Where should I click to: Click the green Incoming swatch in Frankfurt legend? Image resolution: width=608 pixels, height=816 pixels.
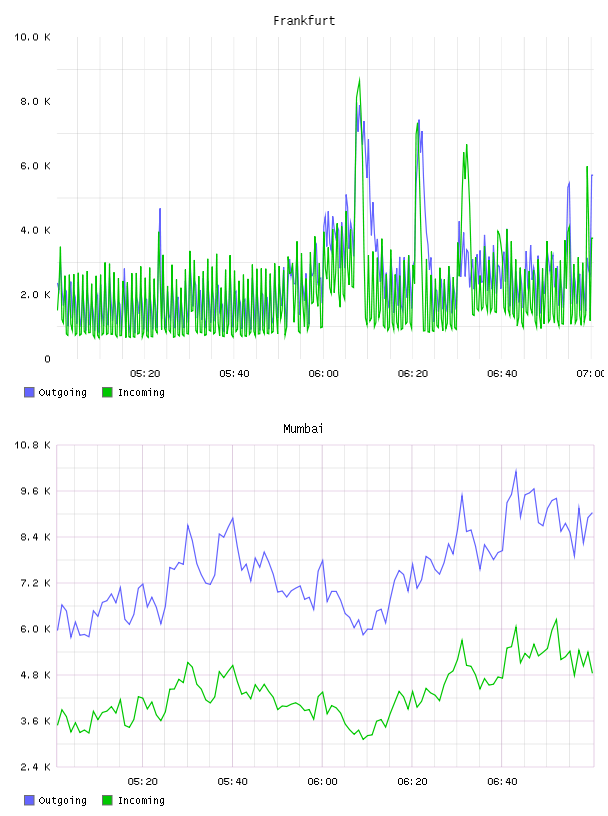pyautogui.click(x=107, y=392)
